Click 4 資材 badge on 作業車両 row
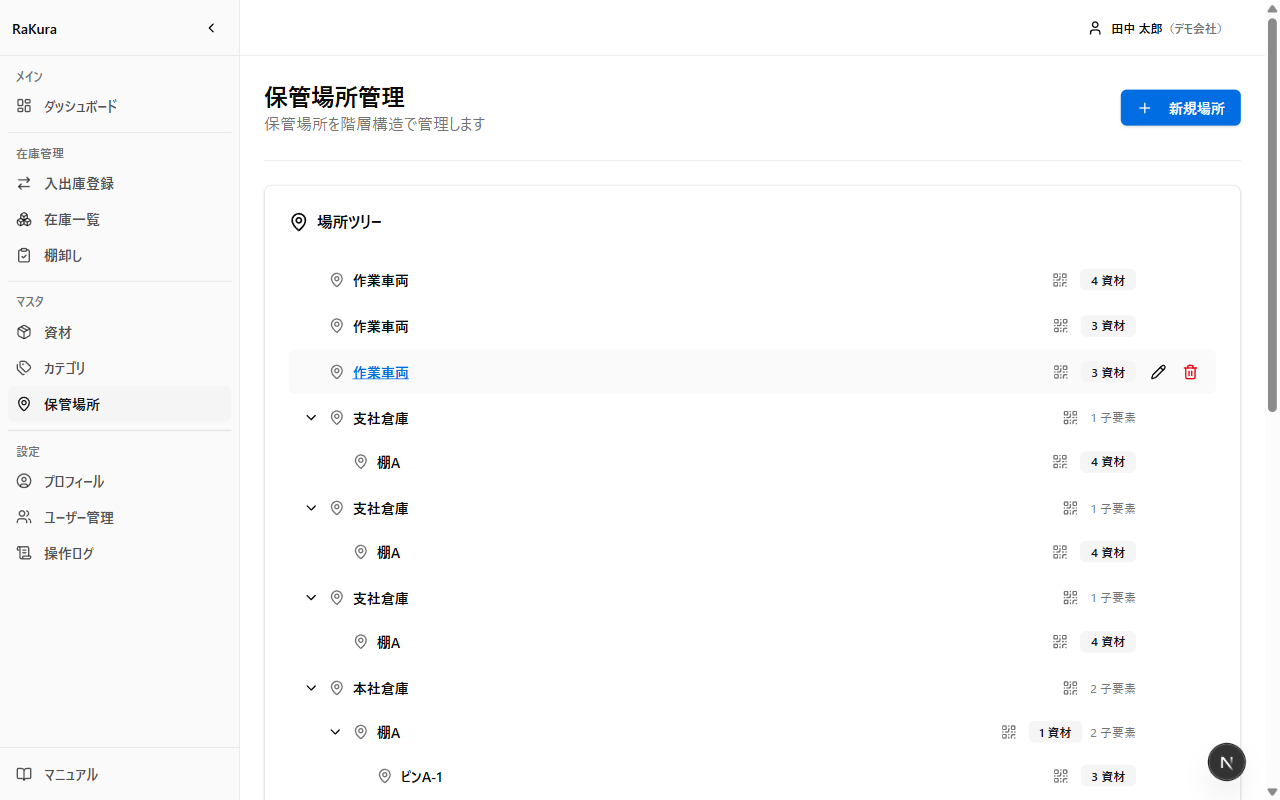1280x800 pixels. point(1108,280)
